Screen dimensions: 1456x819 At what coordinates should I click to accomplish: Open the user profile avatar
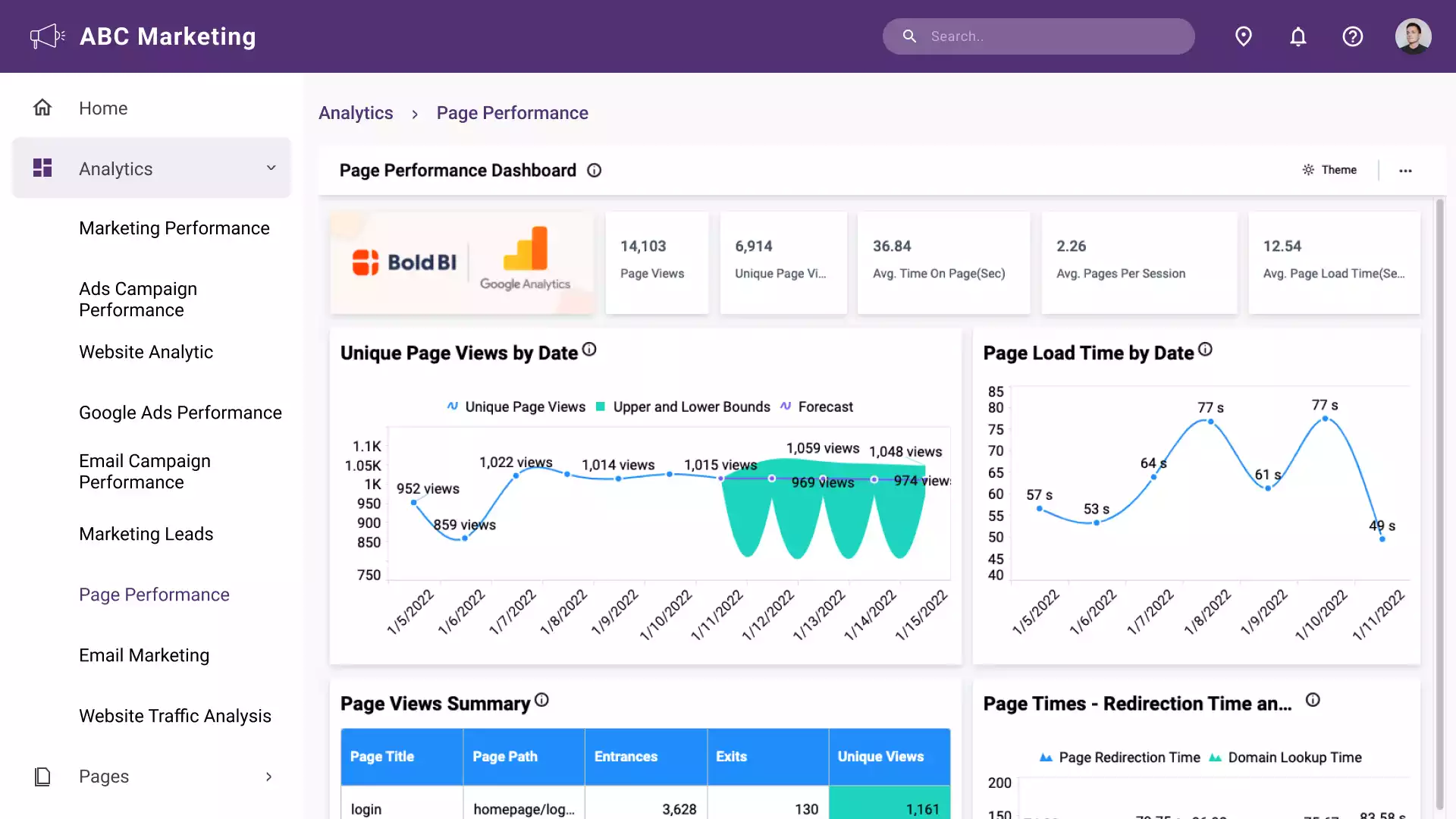point(1413,36)
